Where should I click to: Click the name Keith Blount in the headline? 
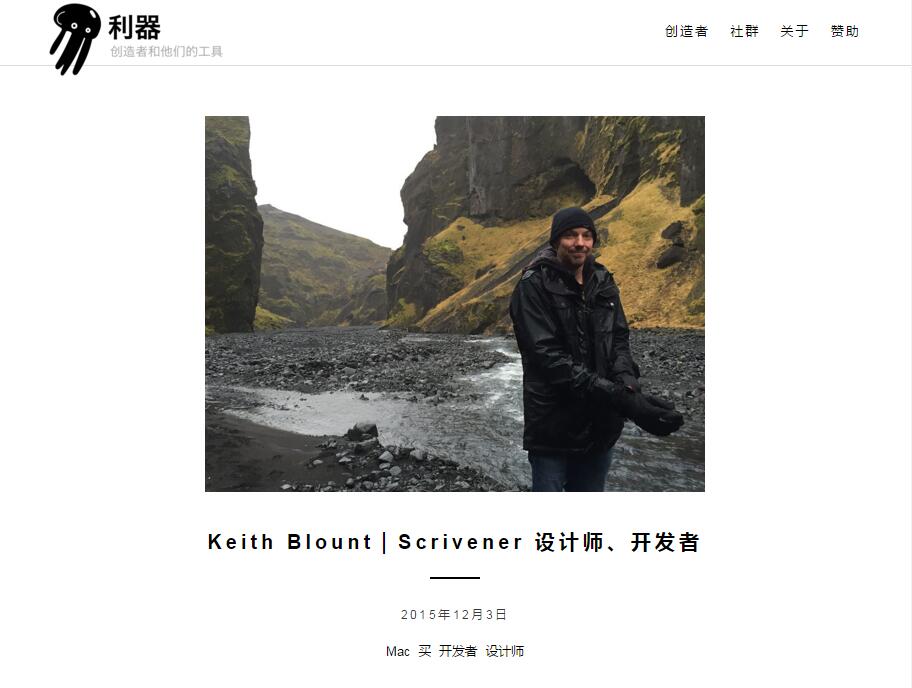pyautogui.click(x=290, y=542)
